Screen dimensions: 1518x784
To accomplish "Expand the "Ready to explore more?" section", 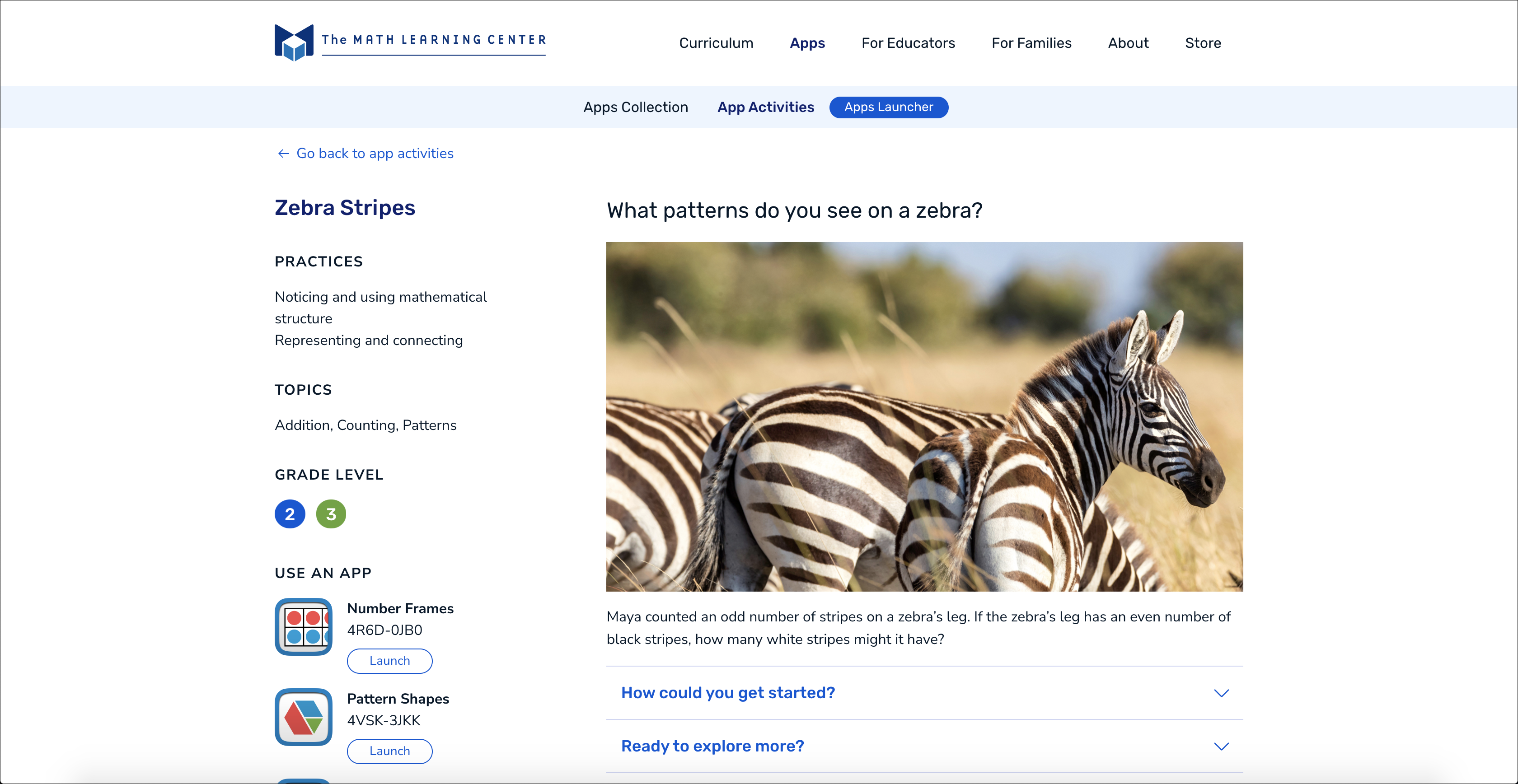I will click(x=924, y=747).
